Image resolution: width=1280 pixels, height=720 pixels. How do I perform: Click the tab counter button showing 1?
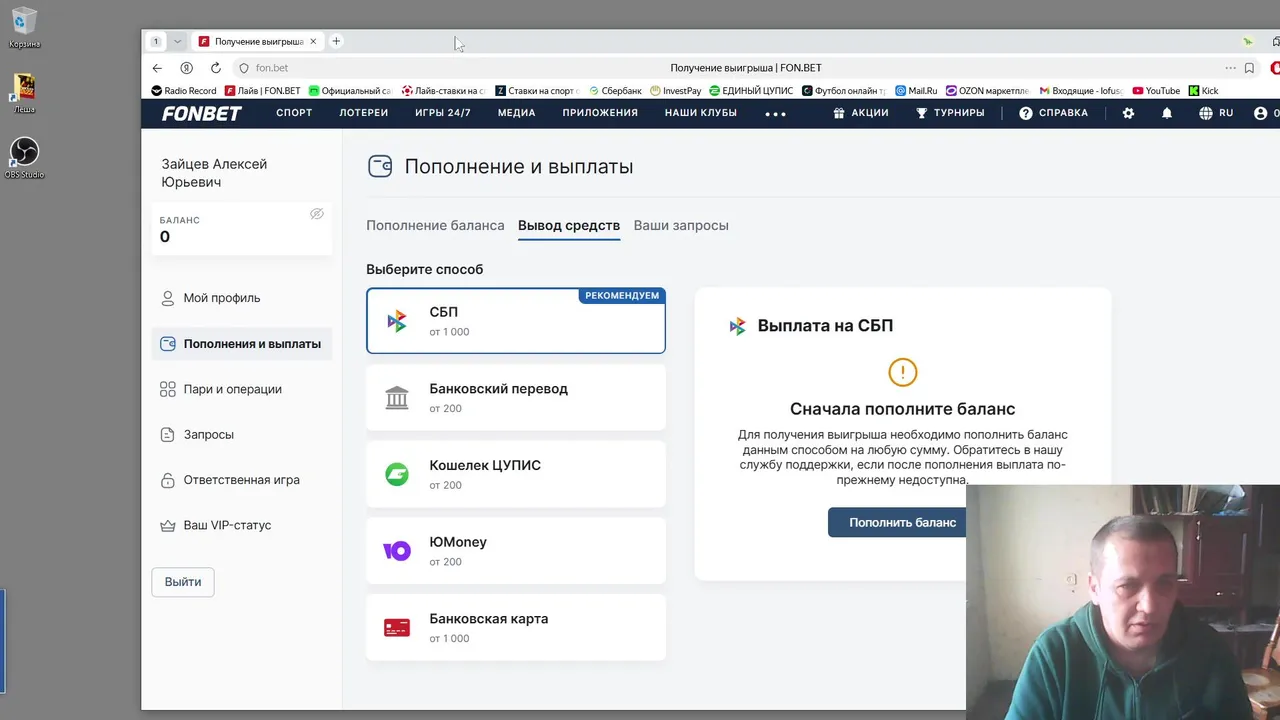(x=156, y=41)
